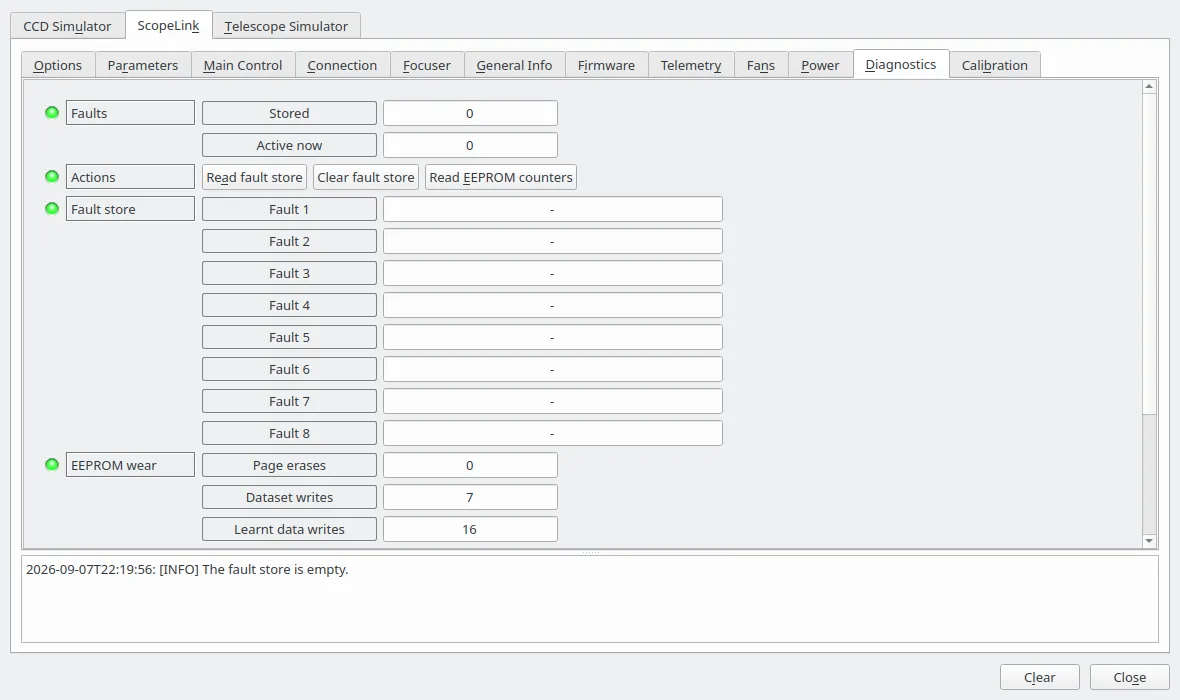Click the Fault 8 value field

pyautogui.click(x=552, y=433)
